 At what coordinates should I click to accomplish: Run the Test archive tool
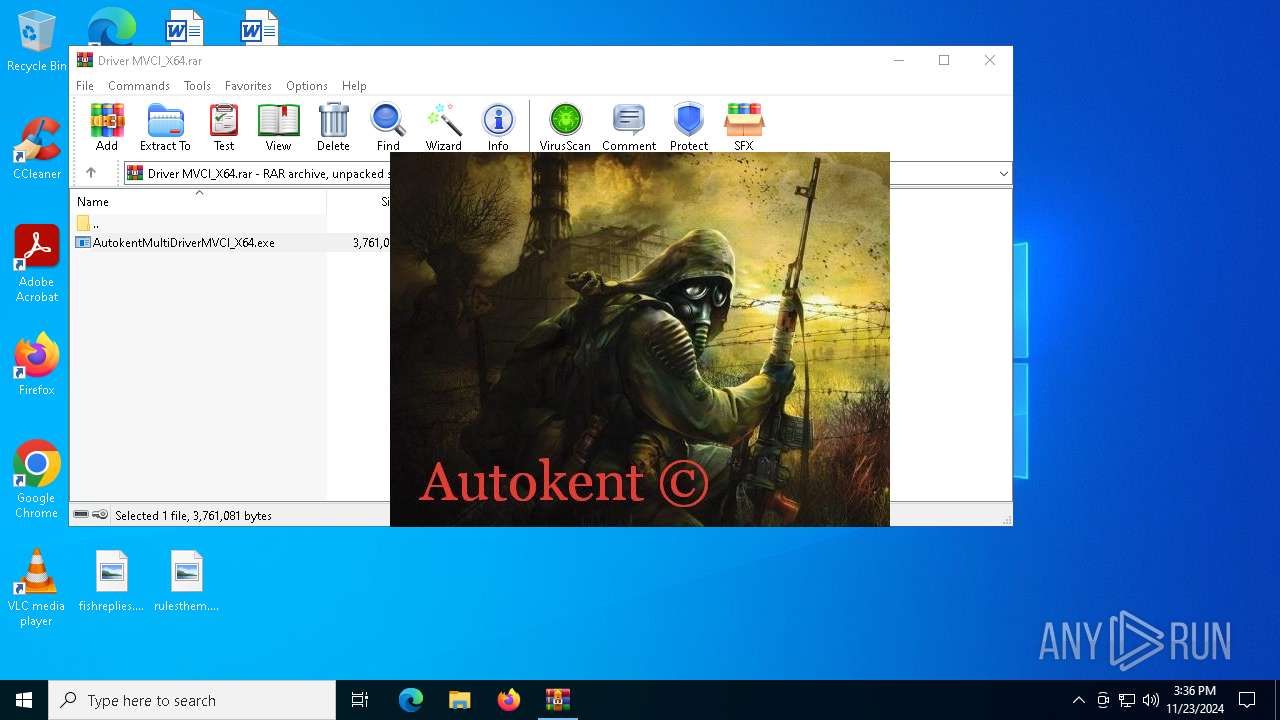pos(224,127)
